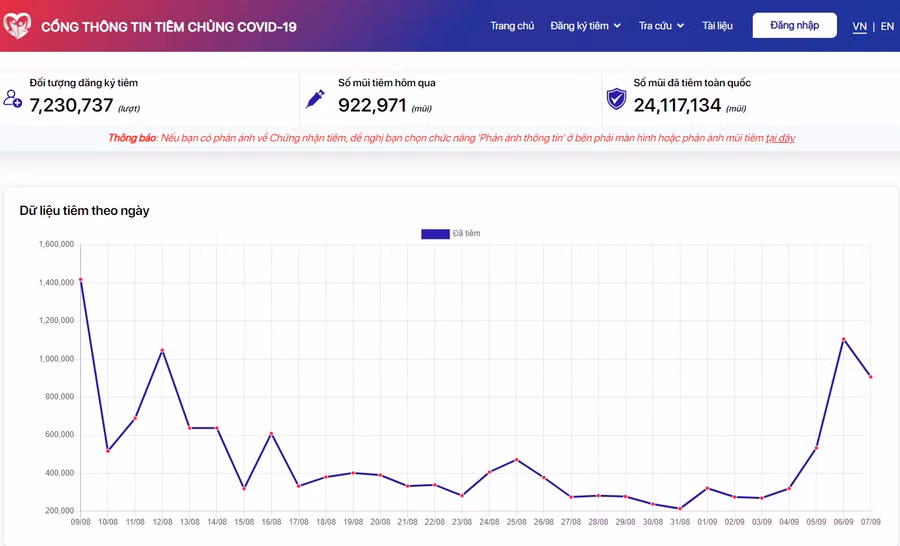Follow the 'tại đây' link in notice
The image size is (900, 546).
[x=780, y=138]
